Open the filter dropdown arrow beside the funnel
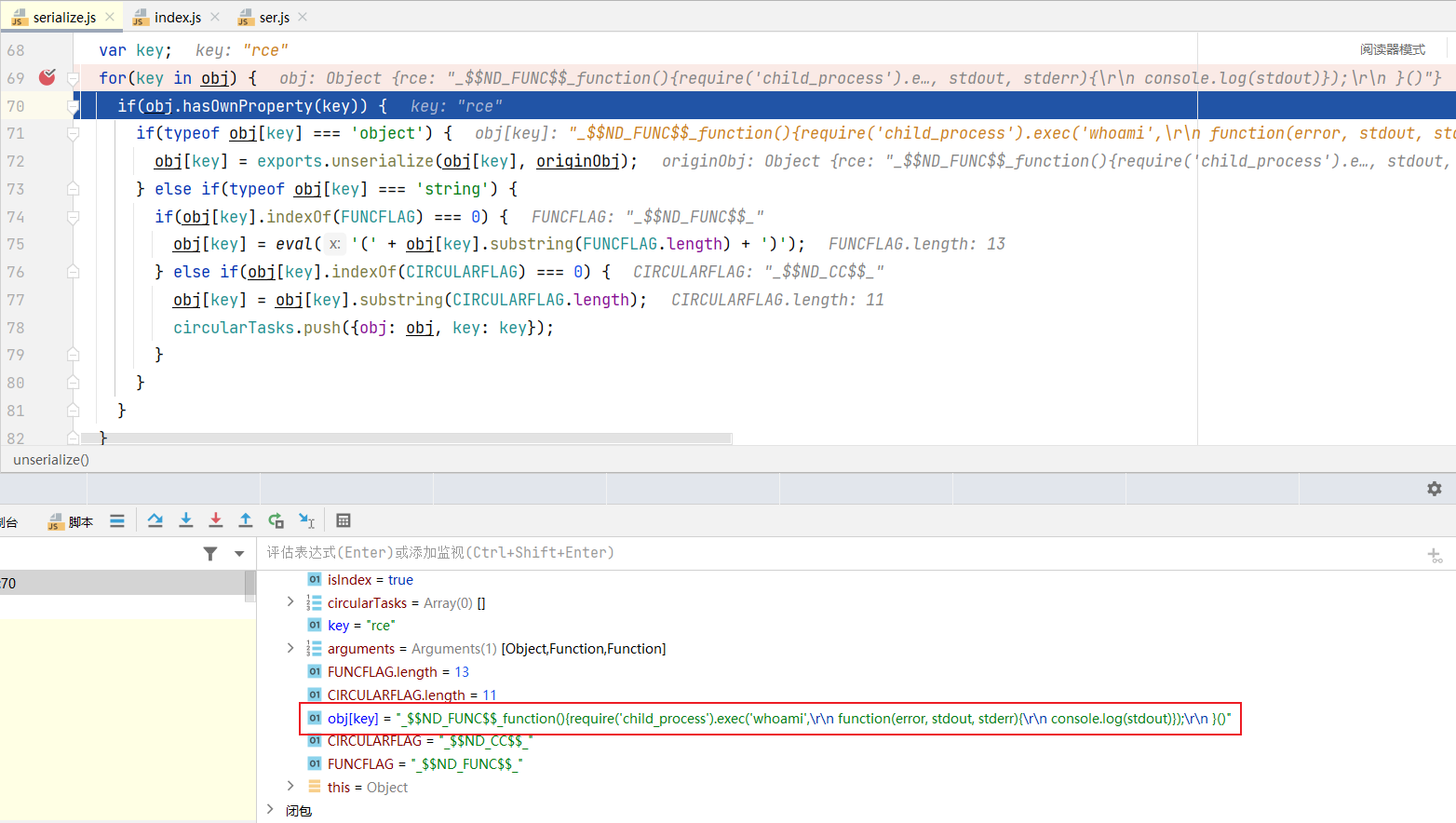1456x823 pixels. pyautogui.click(x=239, y=554)
